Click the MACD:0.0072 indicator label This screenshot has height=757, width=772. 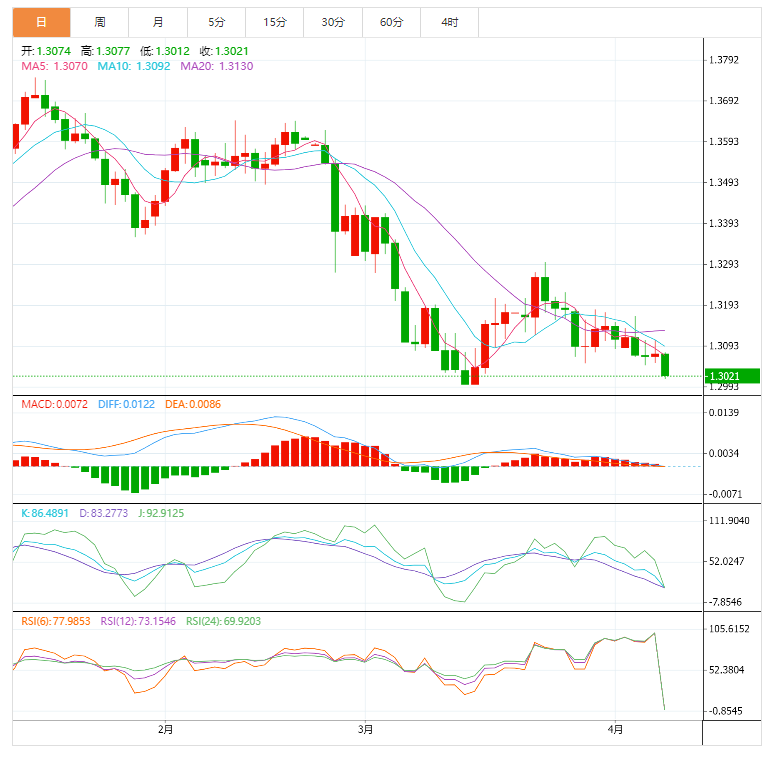point(54,404)
